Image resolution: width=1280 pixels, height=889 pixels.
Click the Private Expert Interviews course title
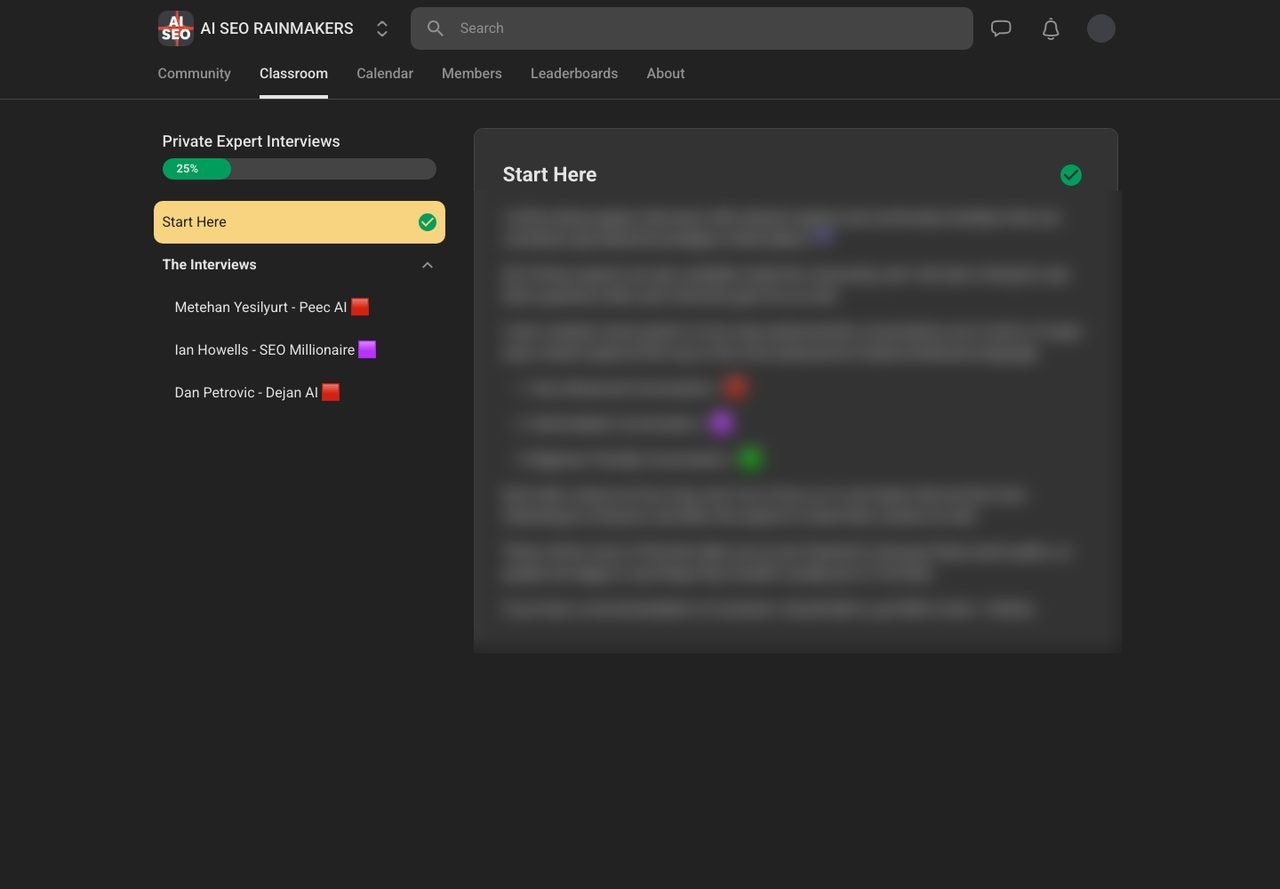click(251, 141)
